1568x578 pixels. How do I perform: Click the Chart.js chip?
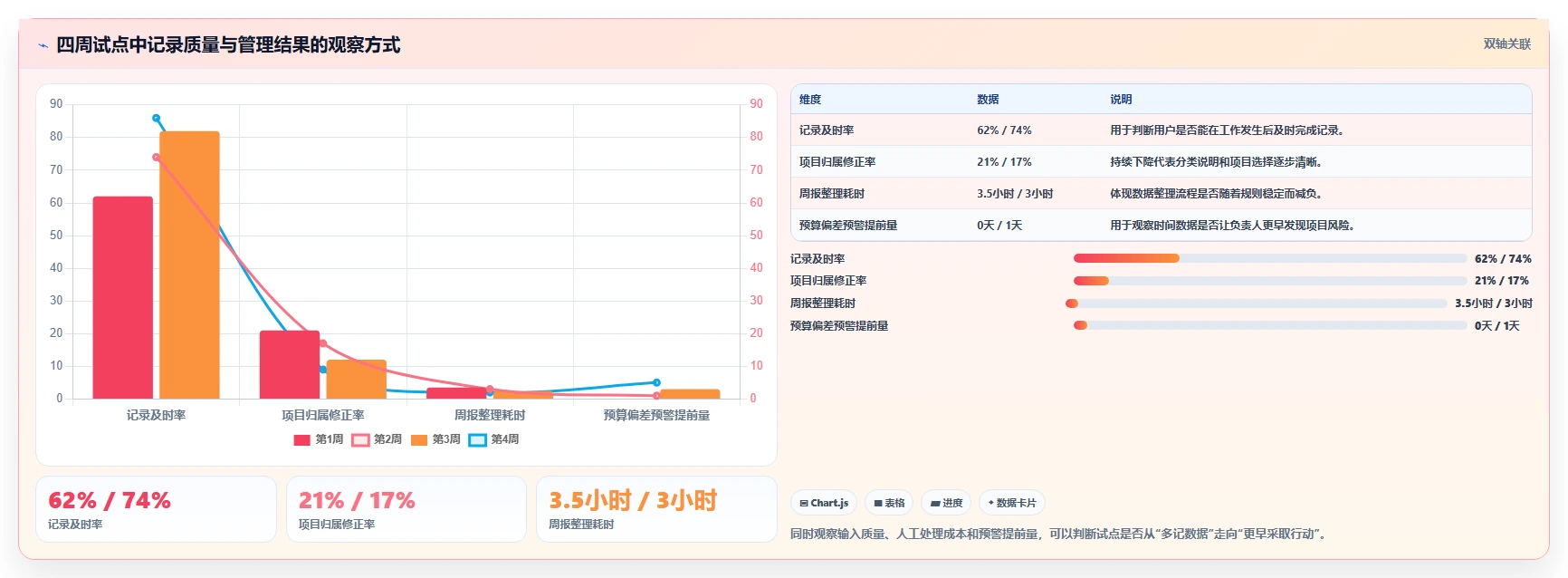(824, 503)
